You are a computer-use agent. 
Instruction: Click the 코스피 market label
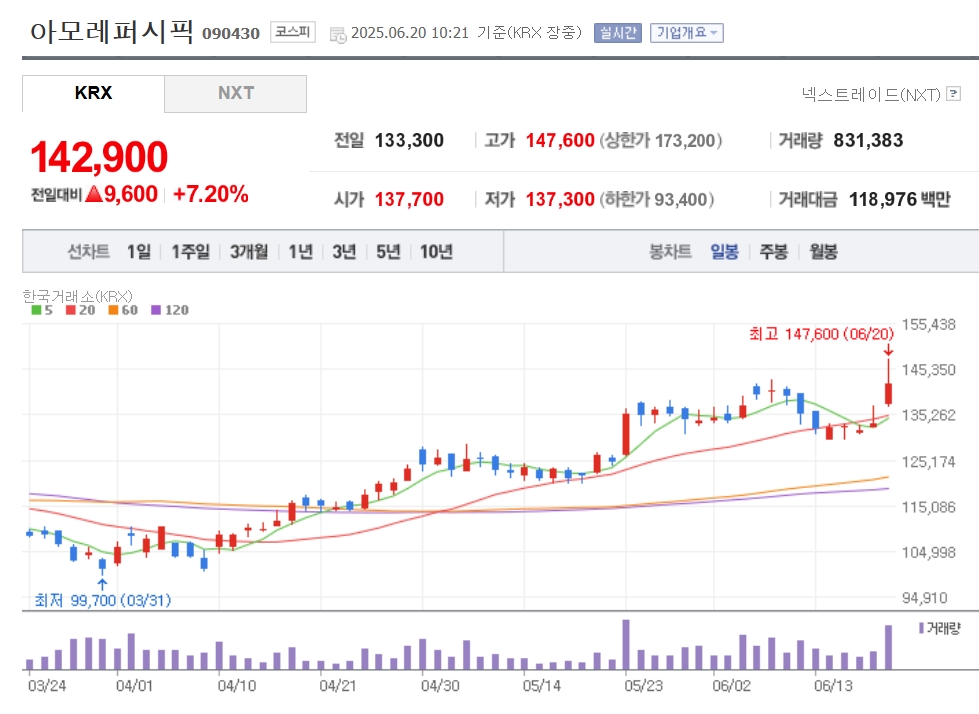[293, 32]
